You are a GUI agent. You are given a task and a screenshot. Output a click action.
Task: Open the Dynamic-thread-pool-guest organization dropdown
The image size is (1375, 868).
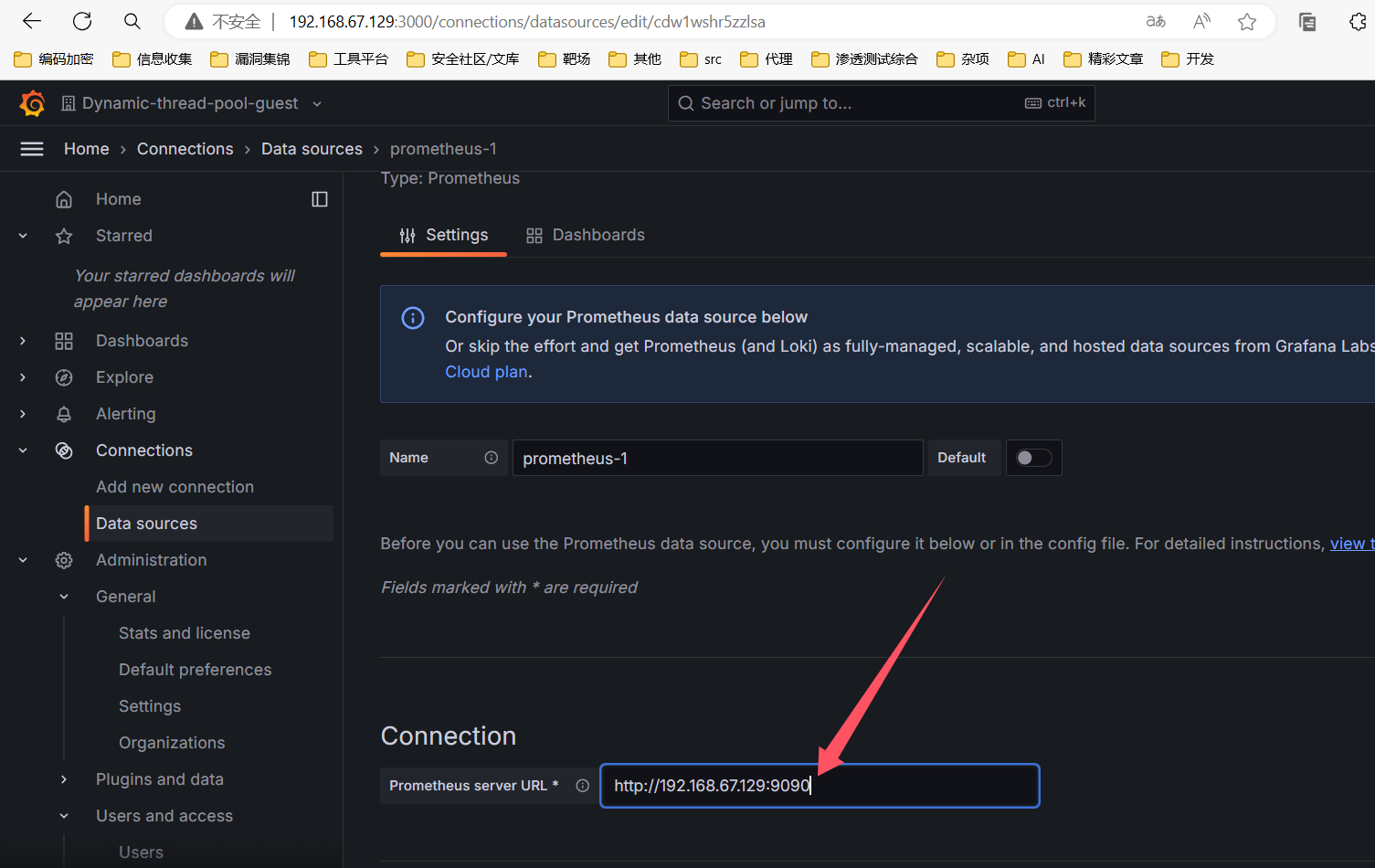coord(191,103)
